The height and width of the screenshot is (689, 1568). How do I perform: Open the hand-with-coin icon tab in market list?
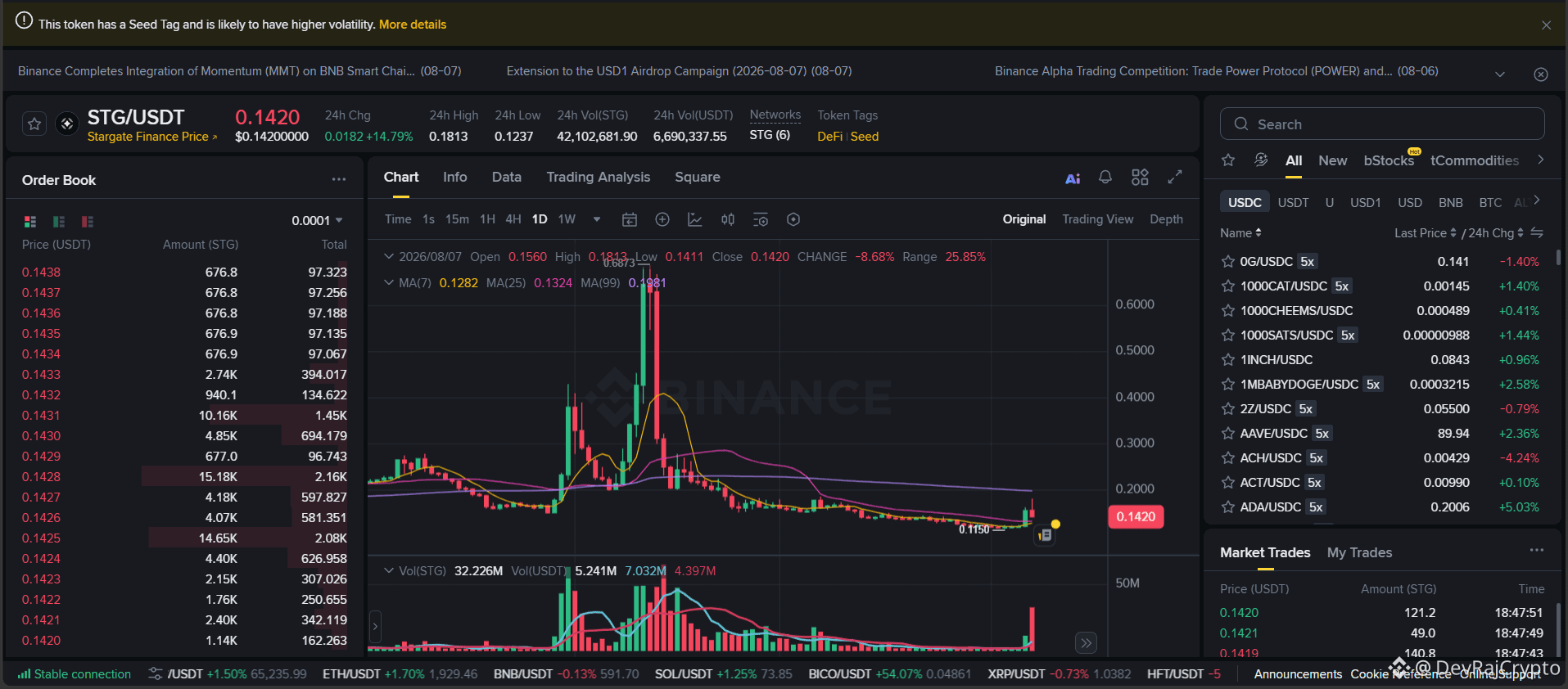click(x=1261, y=160)
